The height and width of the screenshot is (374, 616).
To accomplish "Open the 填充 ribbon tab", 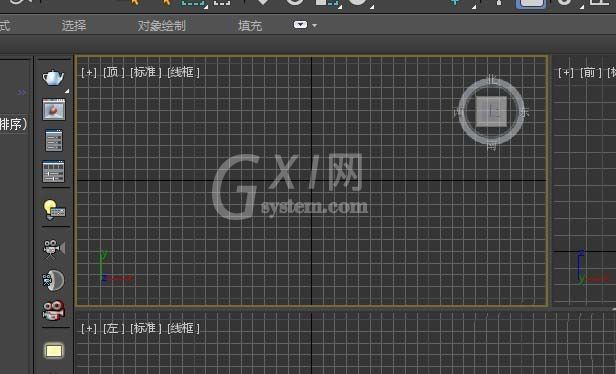I will pos(250,26).
